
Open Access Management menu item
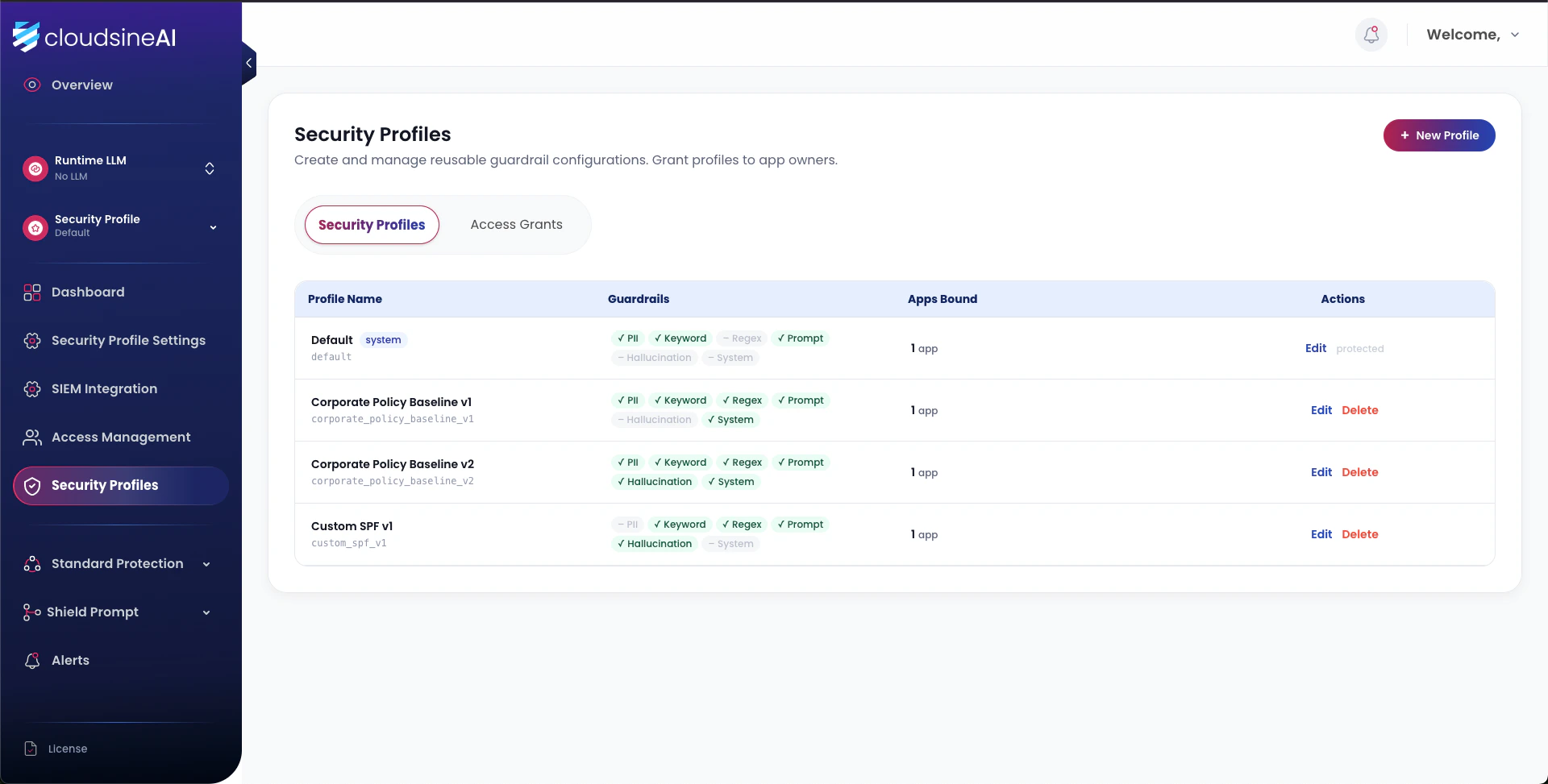point(121,437)
